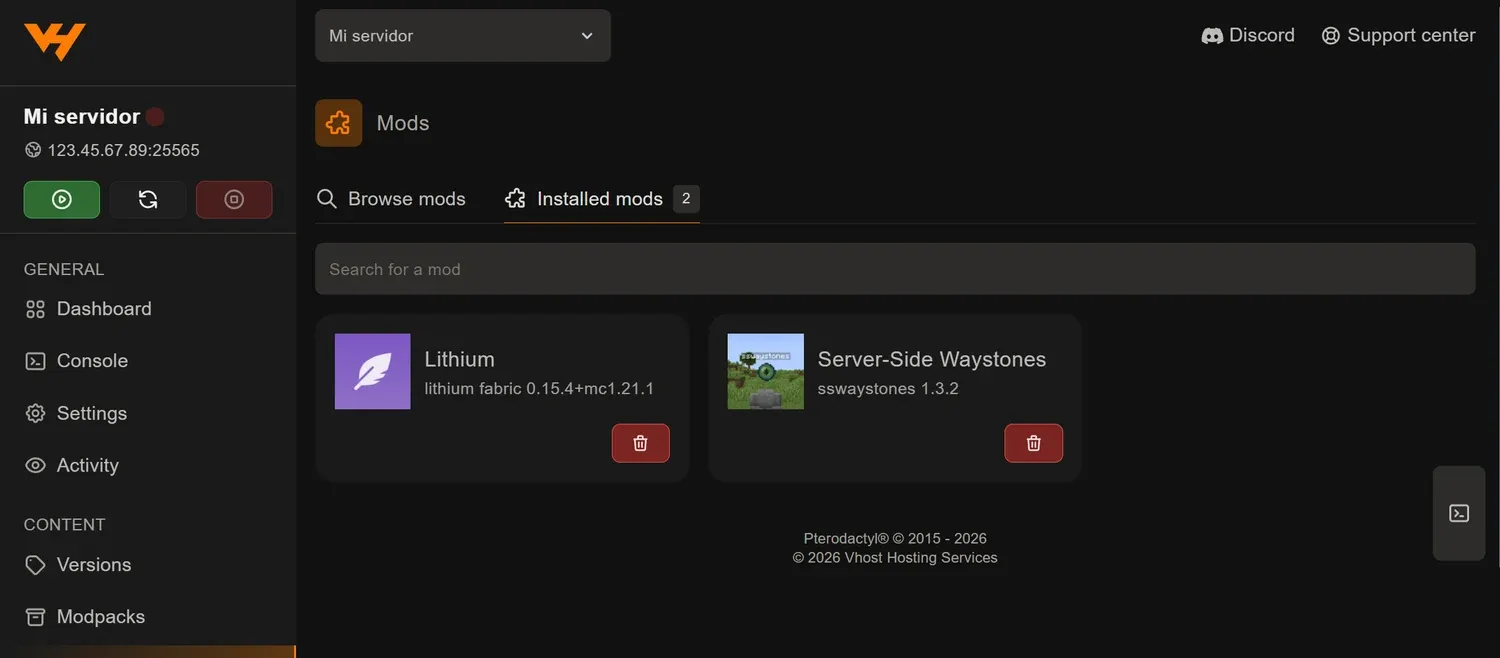1500x658 pixels.
Task: Open the Support center link
Action: tap(1398, 35)
